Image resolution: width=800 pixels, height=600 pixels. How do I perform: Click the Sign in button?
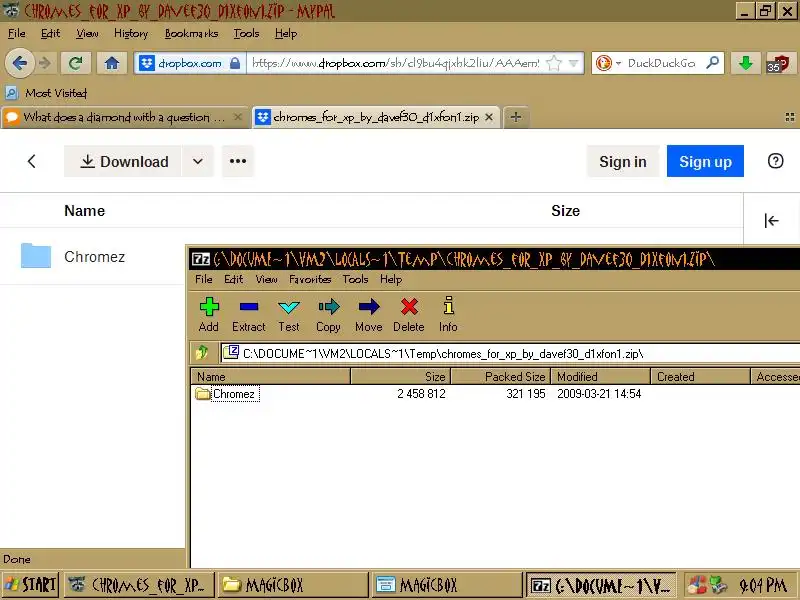point(623,161)
